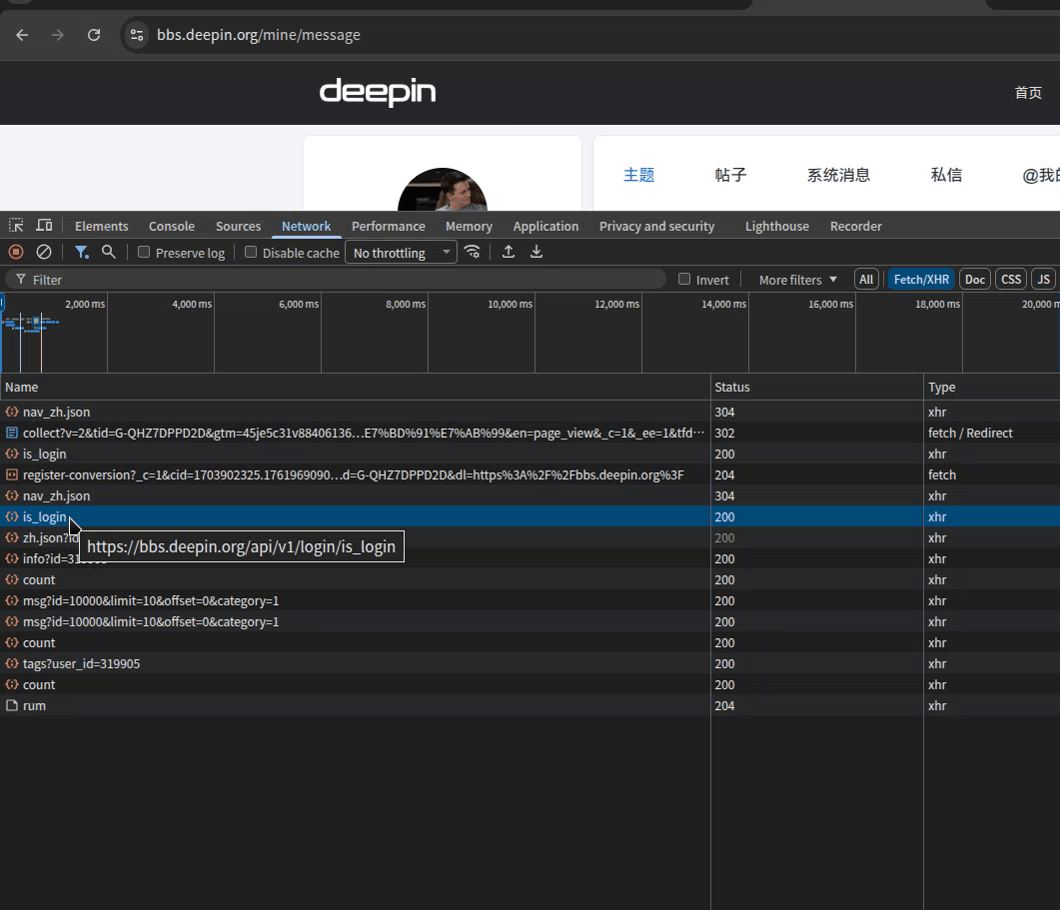This screenshot has width=1060, height=910.
Task: Open the Application tab
Action: pyautogui.click(x=546, y=226)
